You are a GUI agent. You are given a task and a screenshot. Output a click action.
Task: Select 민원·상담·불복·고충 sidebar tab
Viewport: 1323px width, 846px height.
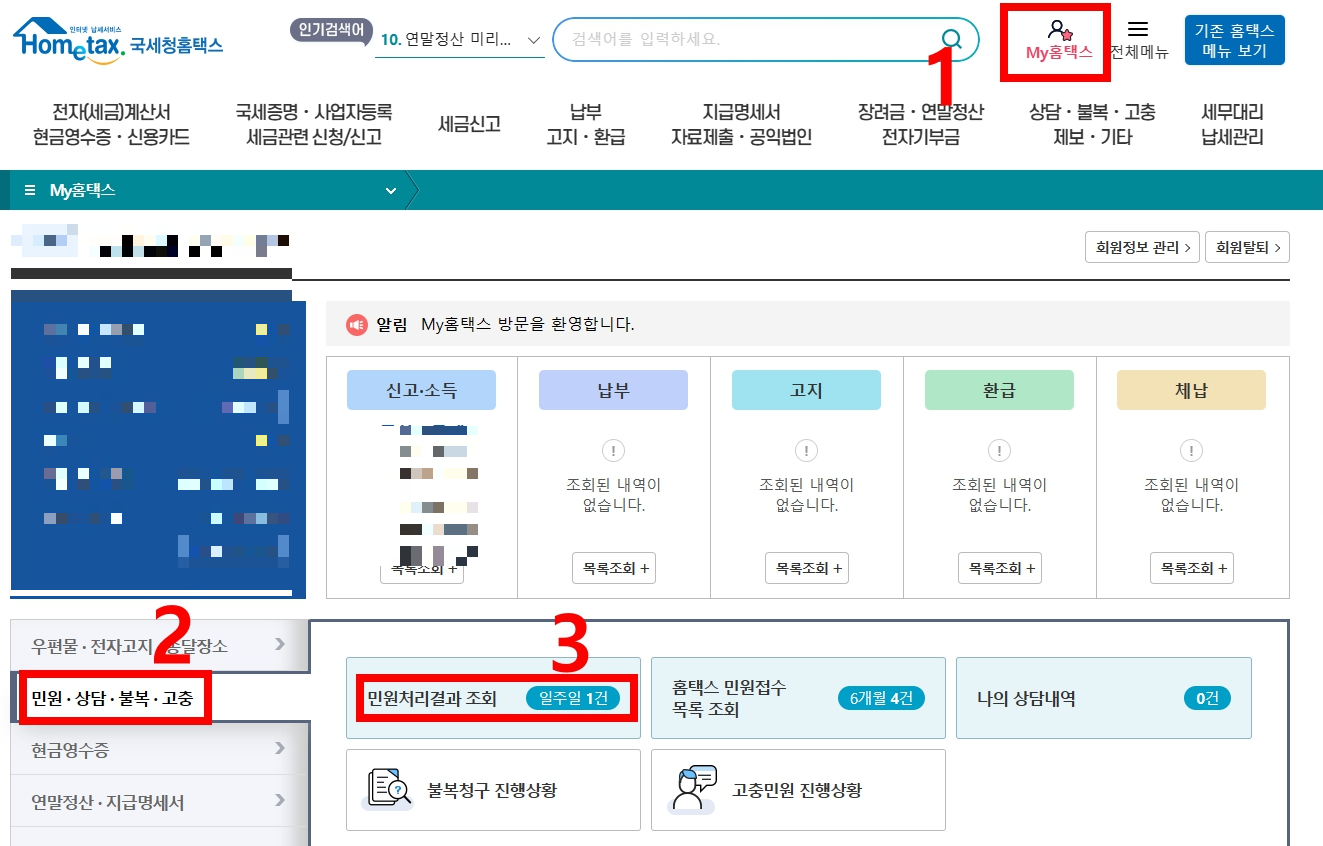click(160, 697)
